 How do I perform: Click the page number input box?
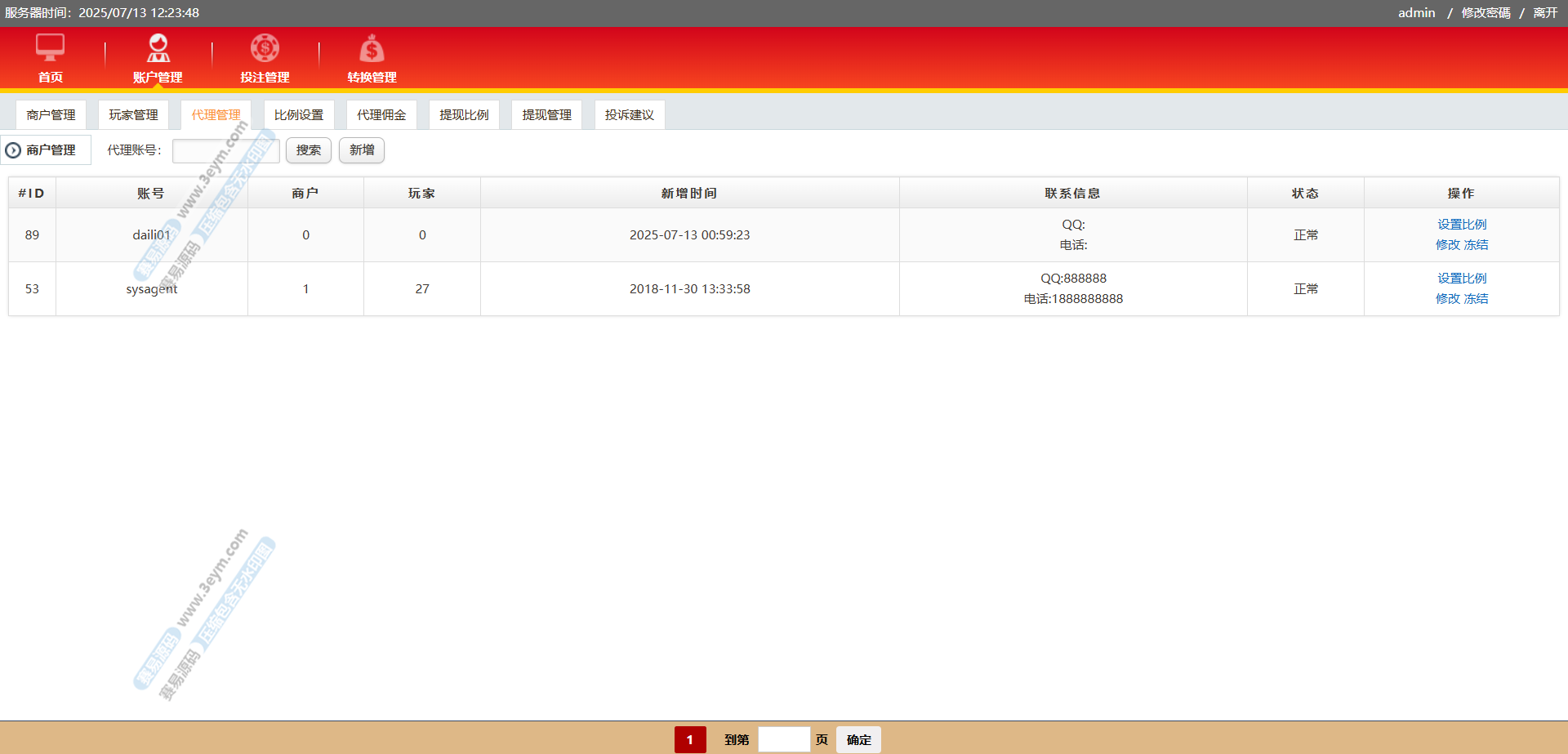click(x=783, y=739)
